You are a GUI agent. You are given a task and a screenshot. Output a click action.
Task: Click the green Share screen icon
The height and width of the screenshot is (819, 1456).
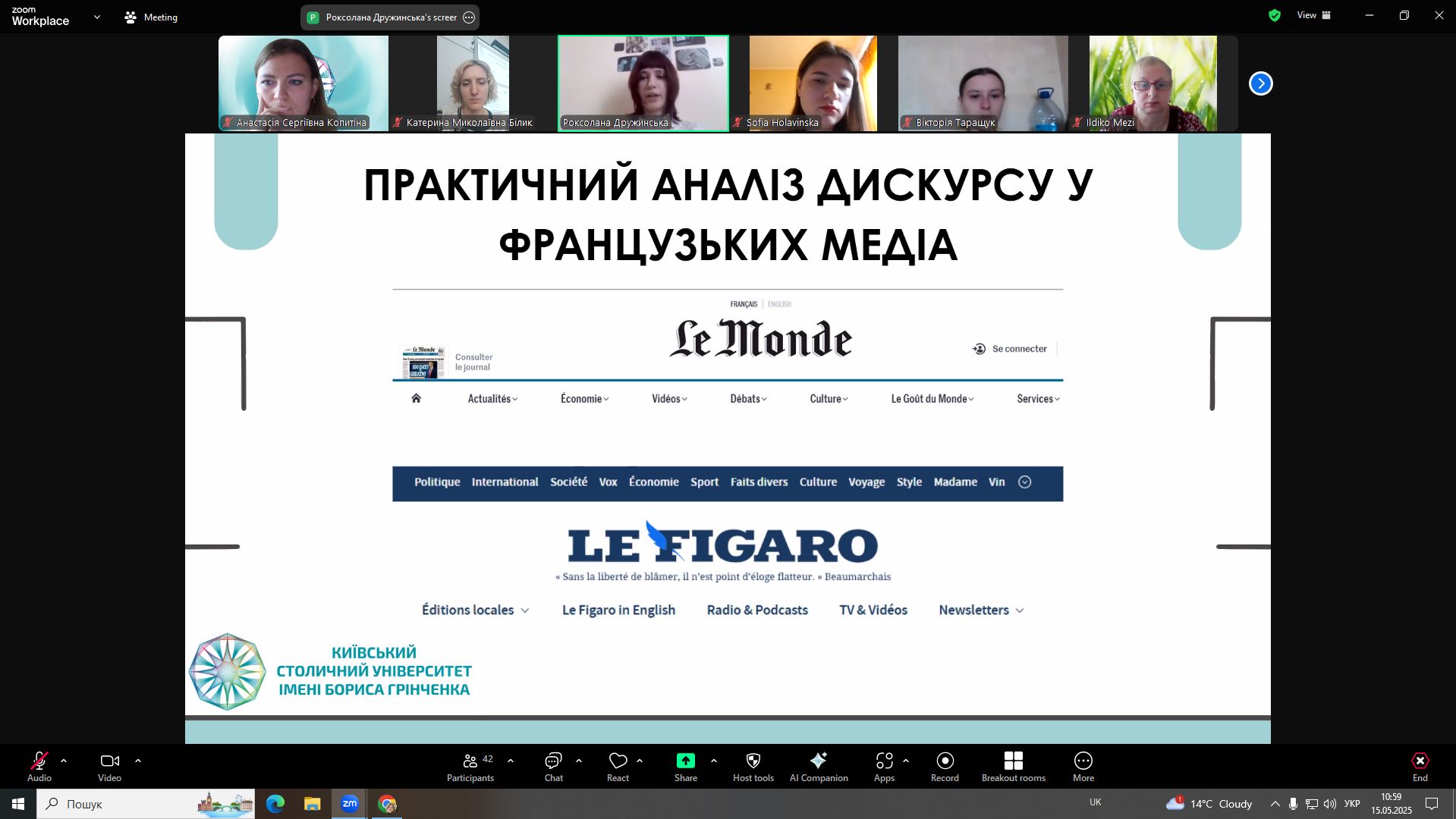point(685,761)
